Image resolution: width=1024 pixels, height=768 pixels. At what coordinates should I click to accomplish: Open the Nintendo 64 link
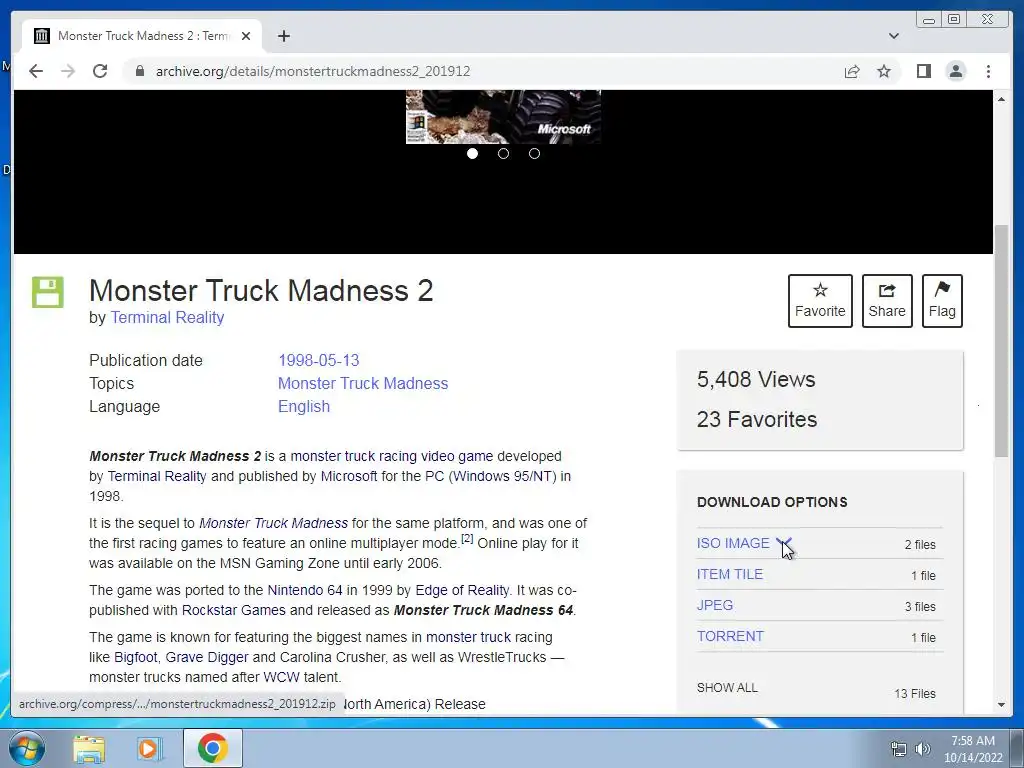point(305,590)
